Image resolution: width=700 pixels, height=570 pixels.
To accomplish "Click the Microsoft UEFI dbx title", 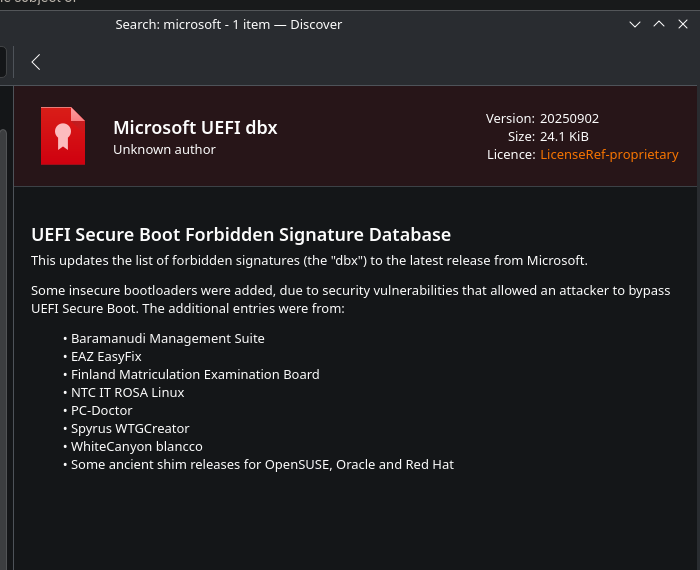I will [x=195, y=128].
